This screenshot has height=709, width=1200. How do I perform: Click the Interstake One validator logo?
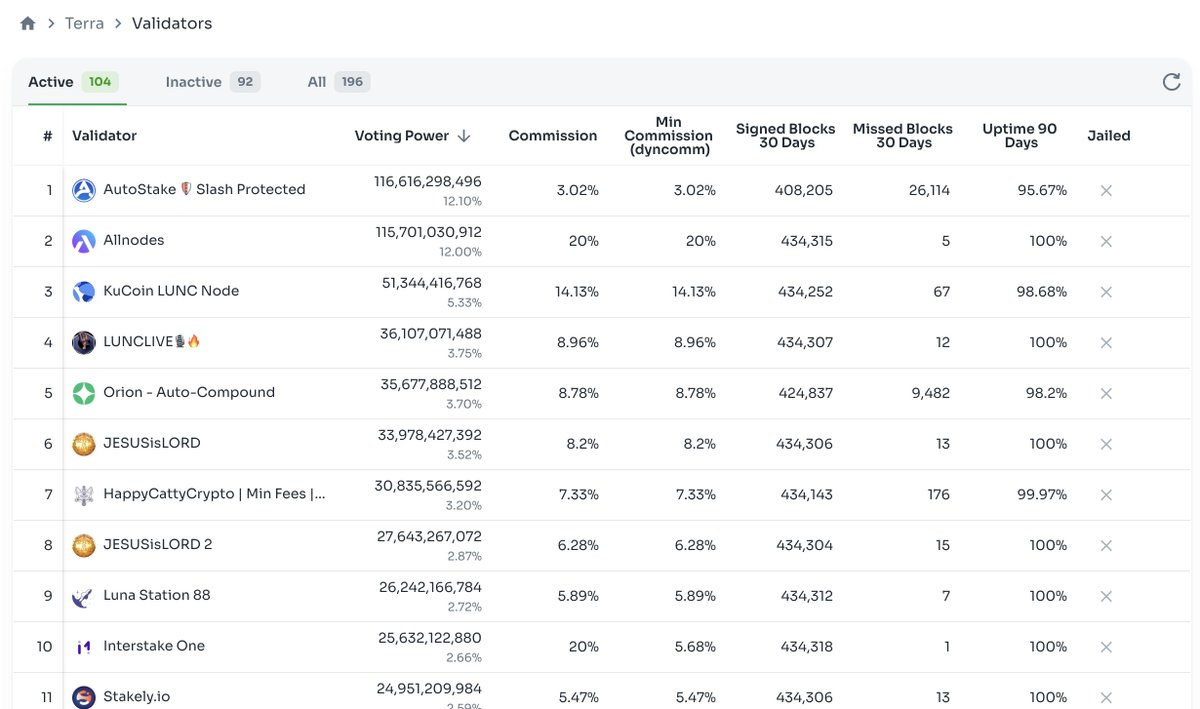(83, 646)
